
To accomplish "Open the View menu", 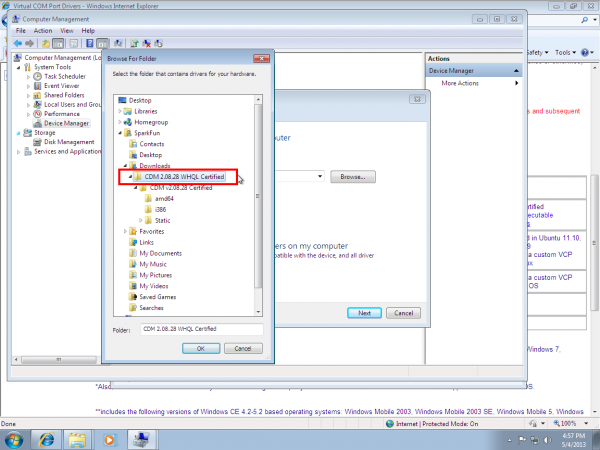I will 67,31.
